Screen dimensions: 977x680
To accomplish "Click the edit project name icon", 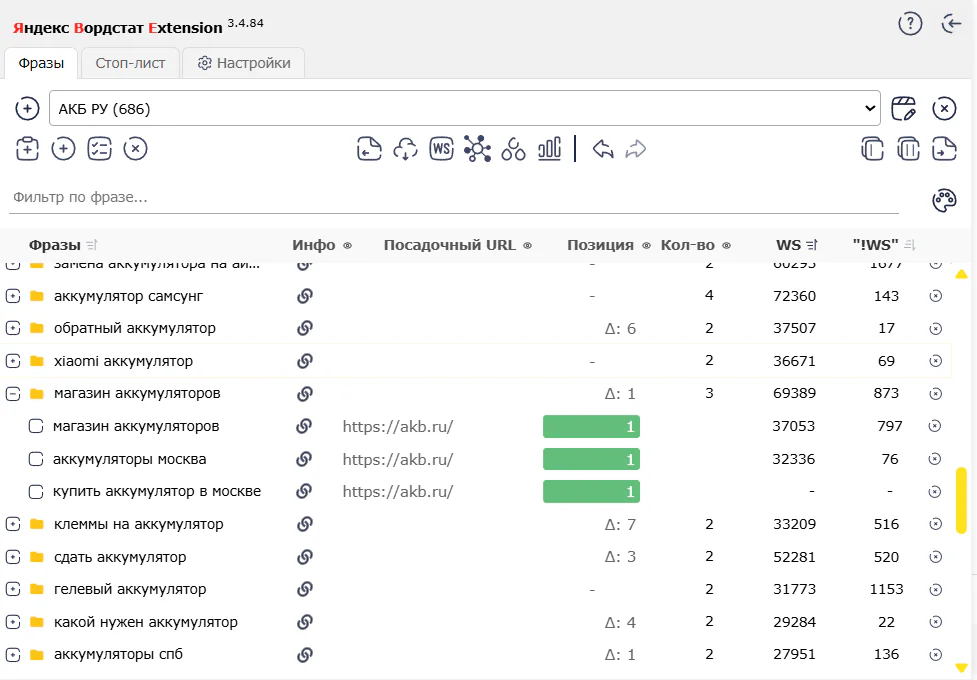I will click(x=903, y=108).
